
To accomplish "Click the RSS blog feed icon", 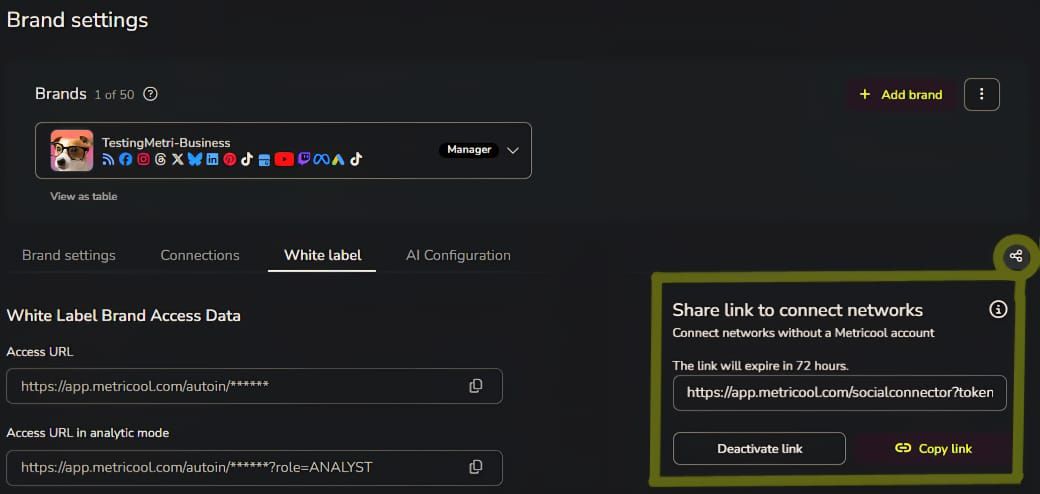I will pyautogui.click(x=108, y=159).
